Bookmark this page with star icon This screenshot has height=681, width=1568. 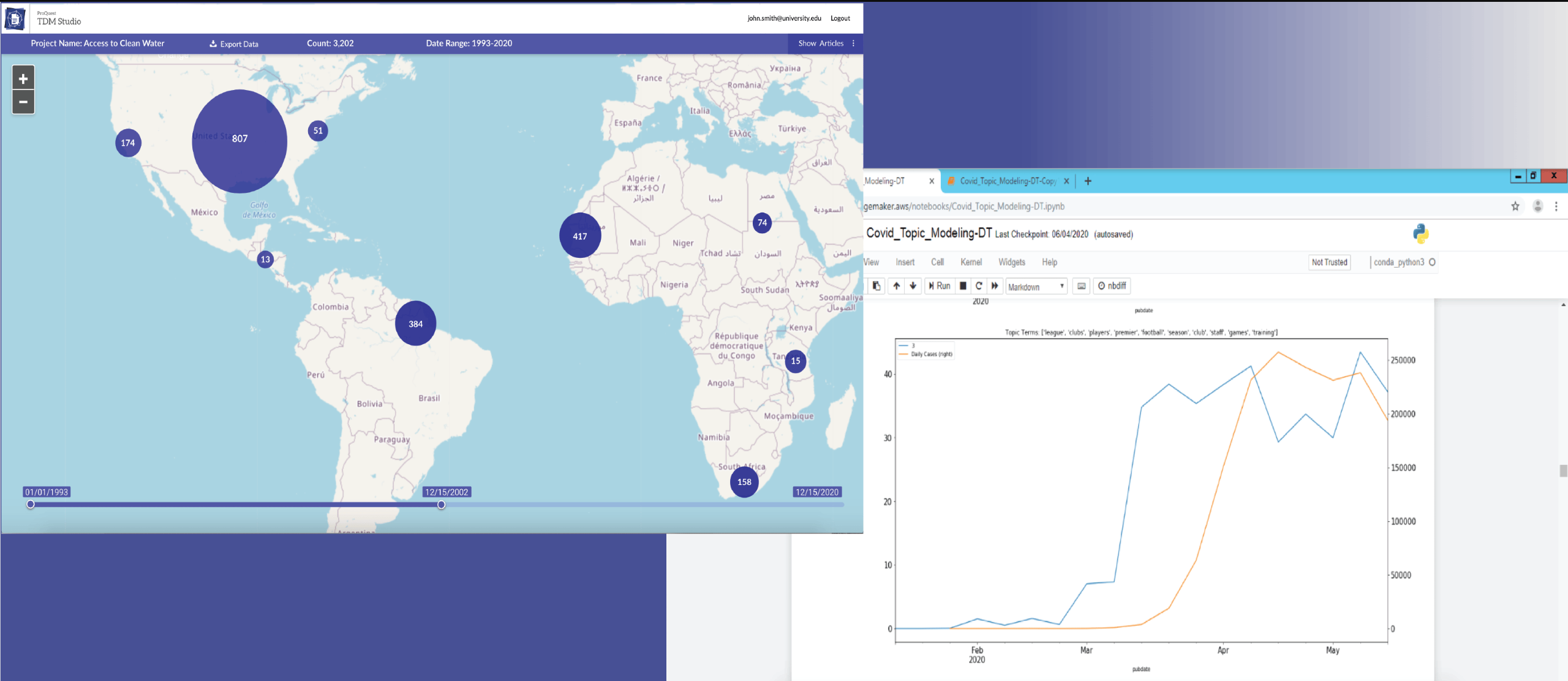pos(1515,206)
